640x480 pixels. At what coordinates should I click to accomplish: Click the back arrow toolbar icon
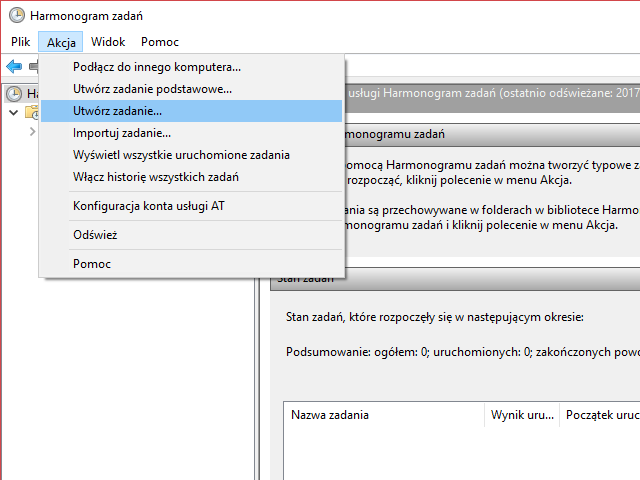pos(14,66)
